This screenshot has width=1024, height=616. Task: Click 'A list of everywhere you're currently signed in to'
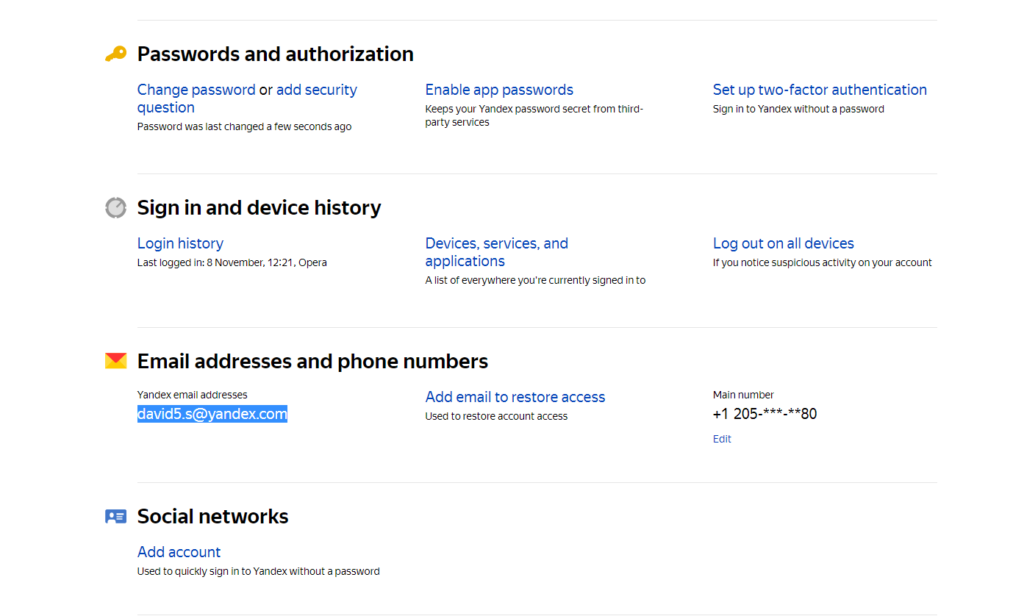(535, 280)
